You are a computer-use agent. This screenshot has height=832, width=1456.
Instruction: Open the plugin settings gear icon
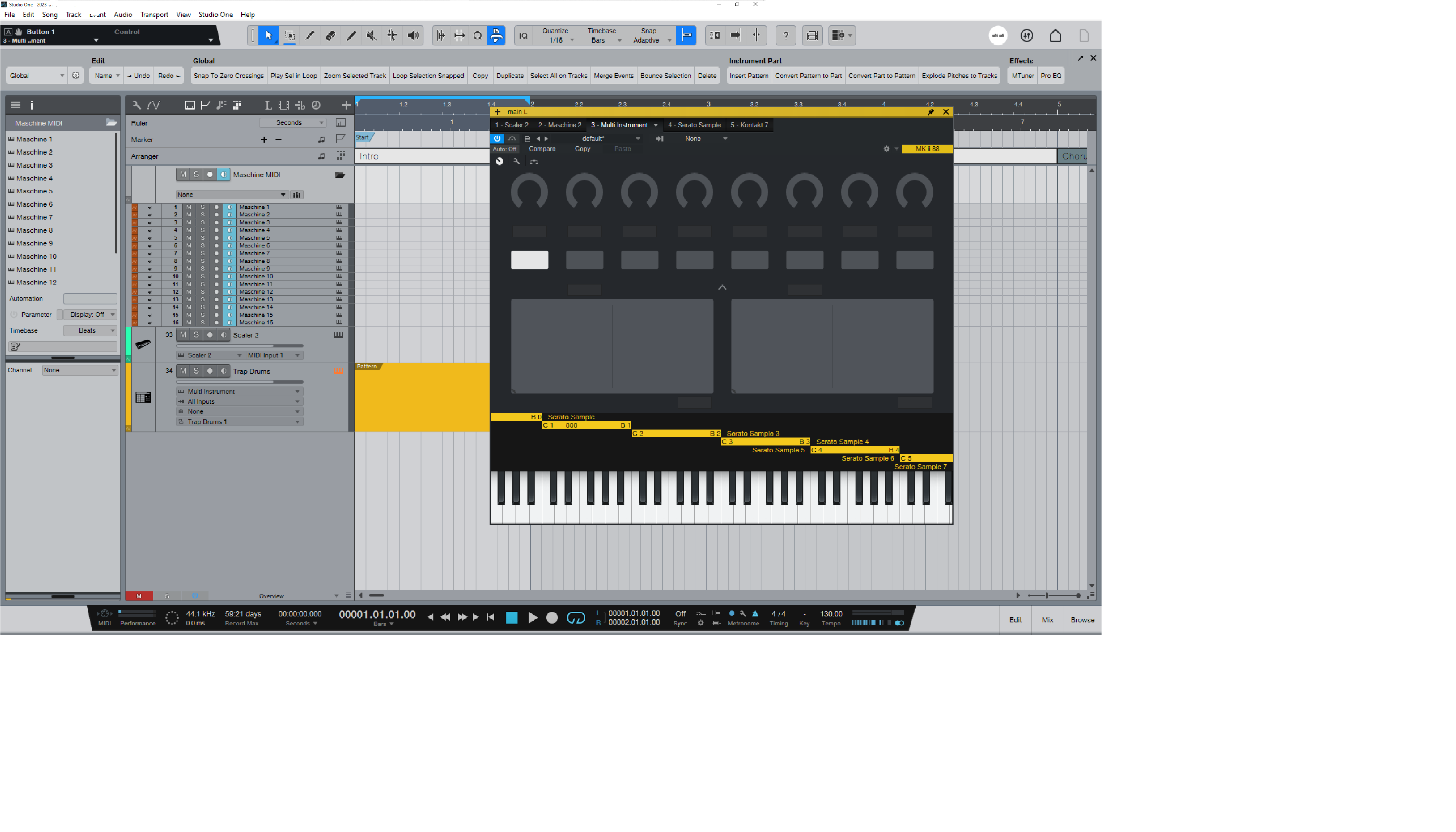pos(886,149)
